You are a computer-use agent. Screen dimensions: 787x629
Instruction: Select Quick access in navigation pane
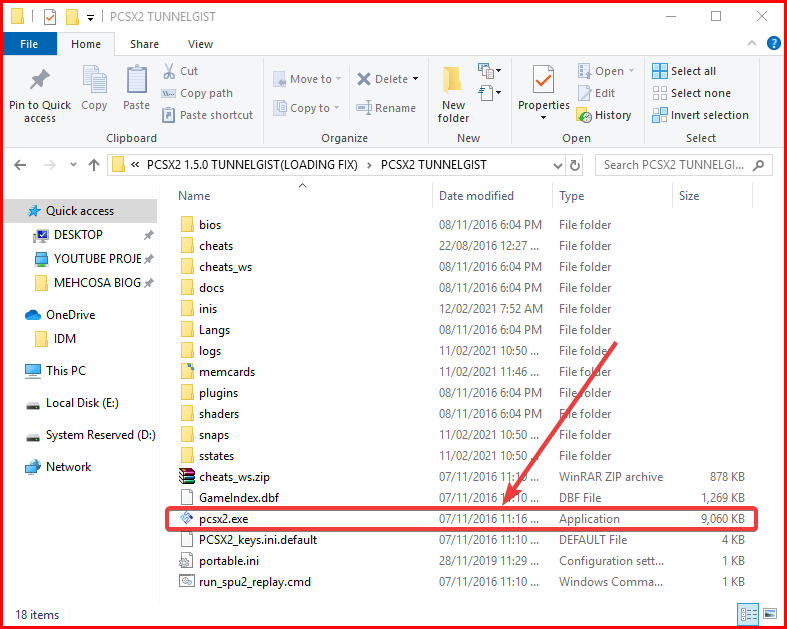click(80, 211)
